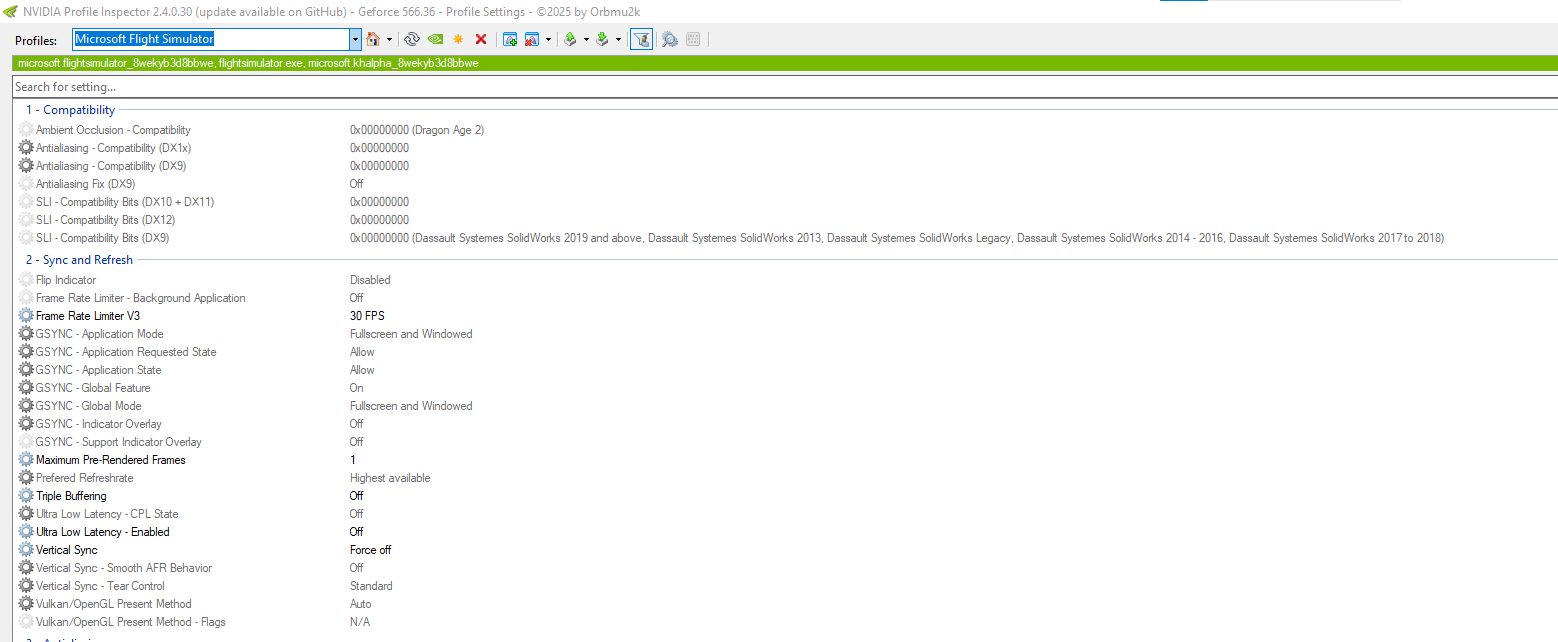The image size is (1558, 642).
Task: Click the Disabled value for Flip Indicator
Action: click(x=370, y=280)
